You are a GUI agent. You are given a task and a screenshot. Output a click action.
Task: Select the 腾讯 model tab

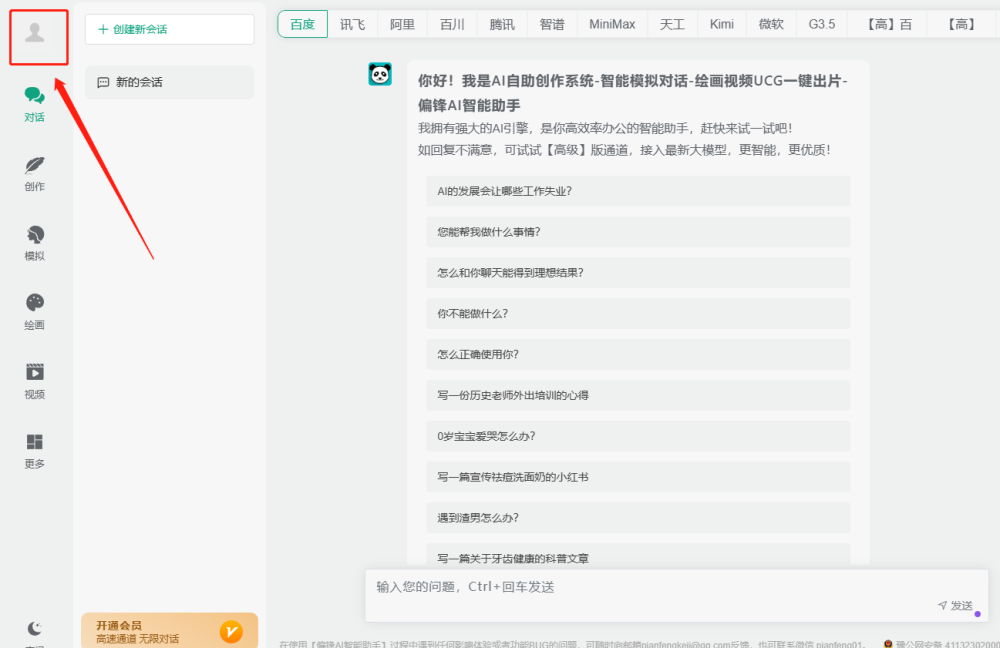coord(502,24)
